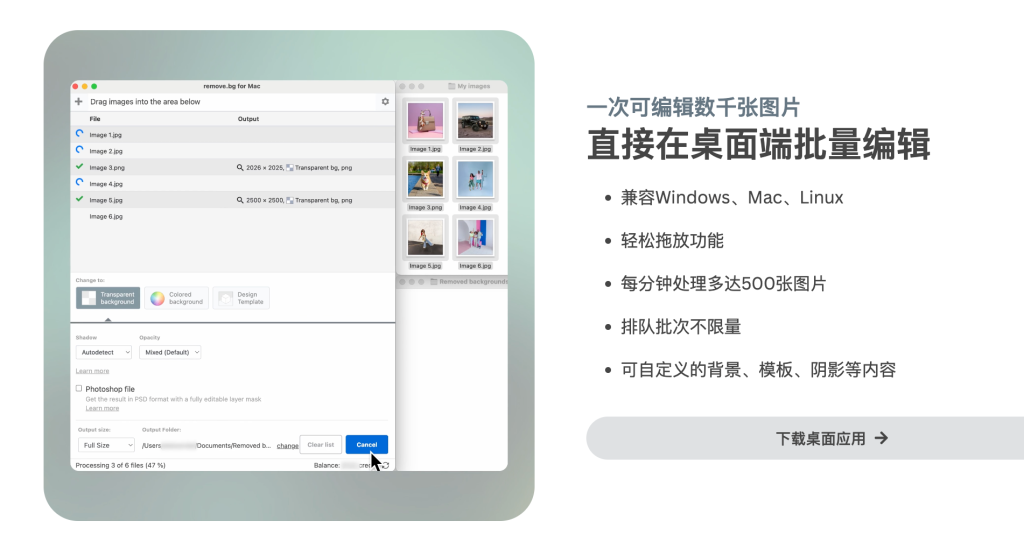1024x549 pixels.
Task: Click the thumbnail Image 6.jpg in My Images
Action: click(x=475, y=238)
